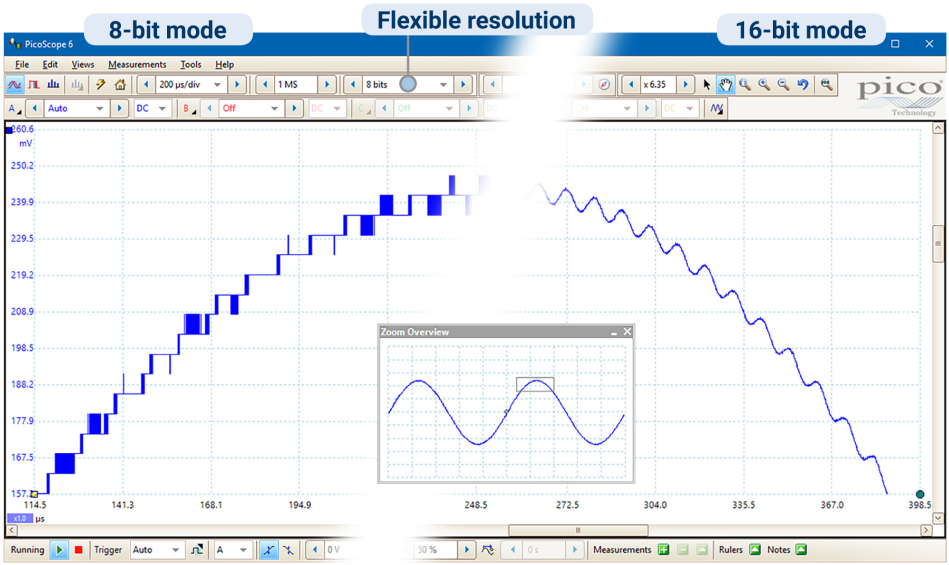The height and width of the screenshot is (565, 949).
Task: Select the hand pan tool
Action: pos(726,85)
